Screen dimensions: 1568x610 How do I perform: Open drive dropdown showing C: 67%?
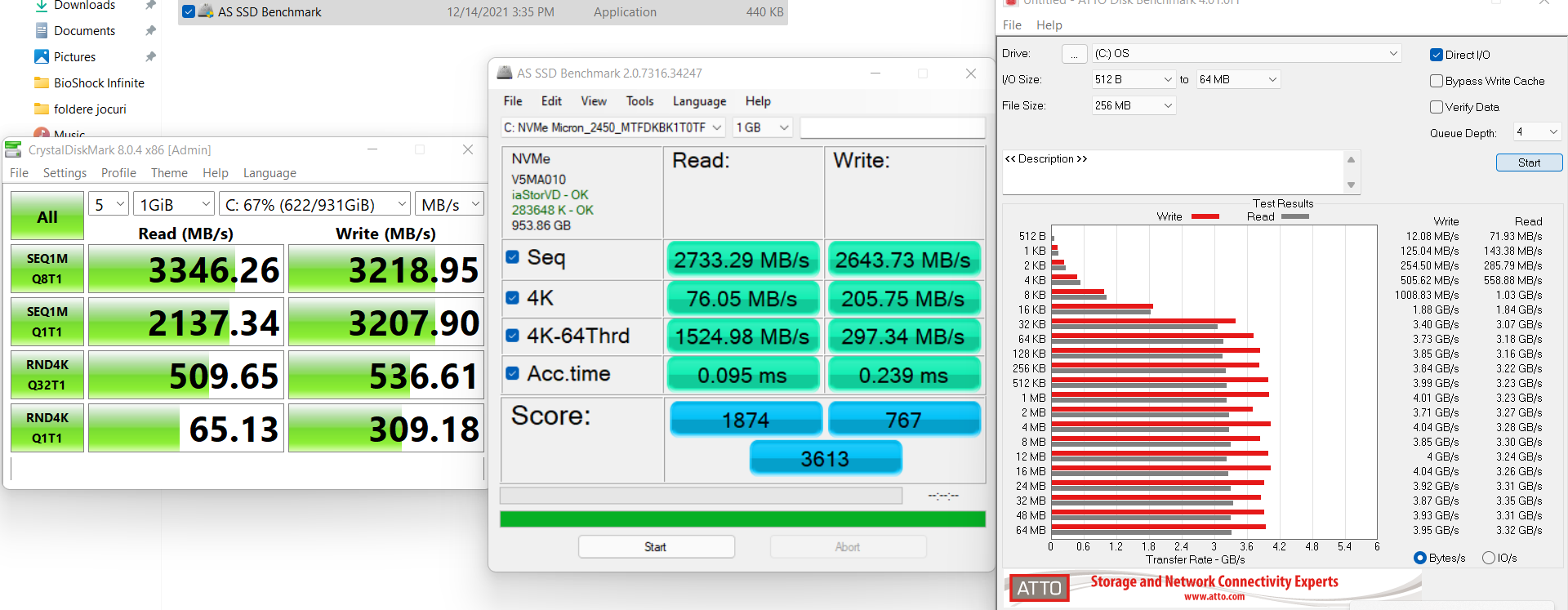(x=315, y=204)
